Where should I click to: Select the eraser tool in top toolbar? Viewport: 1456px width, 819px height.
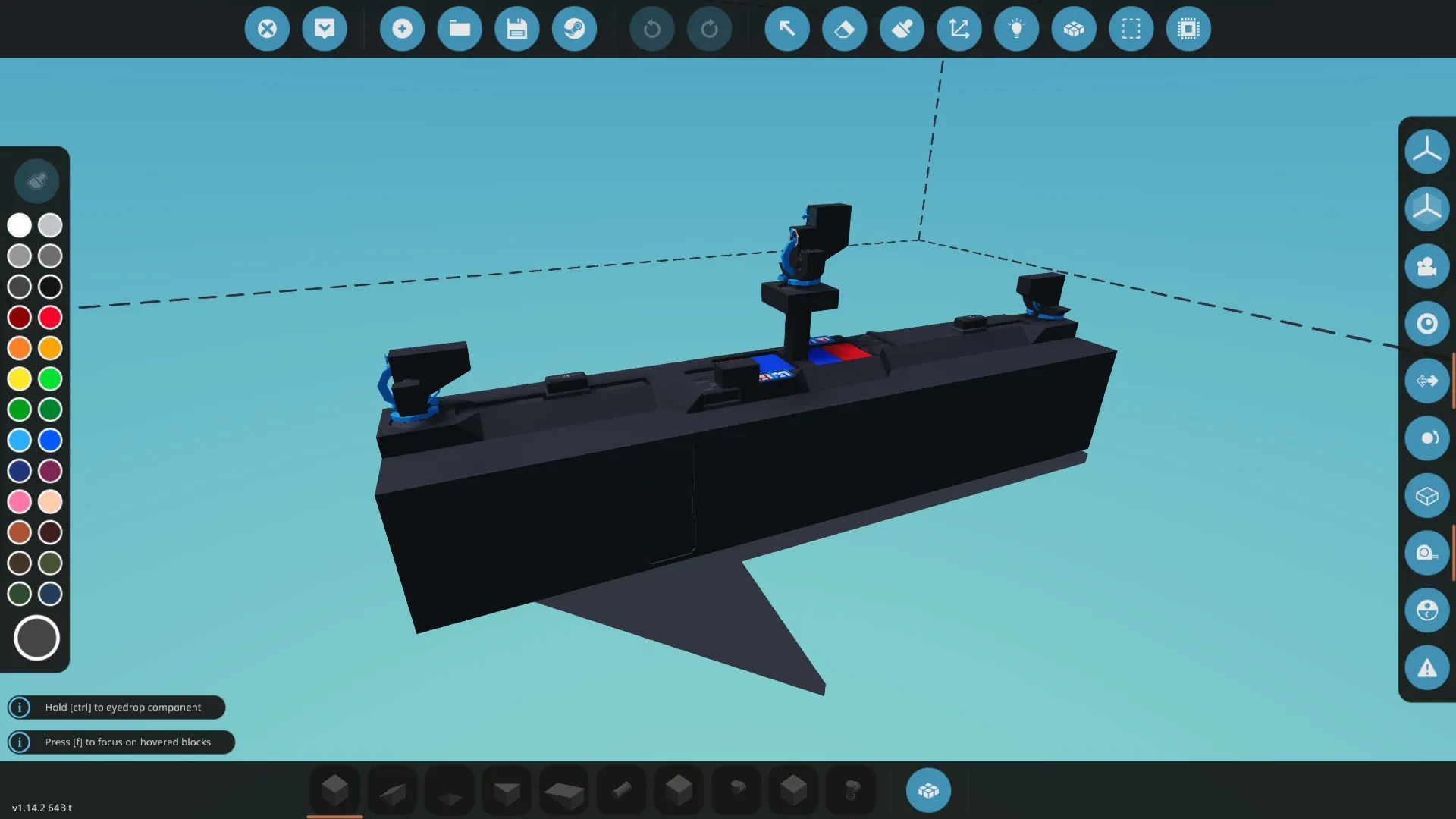click(x=844, y=29)
